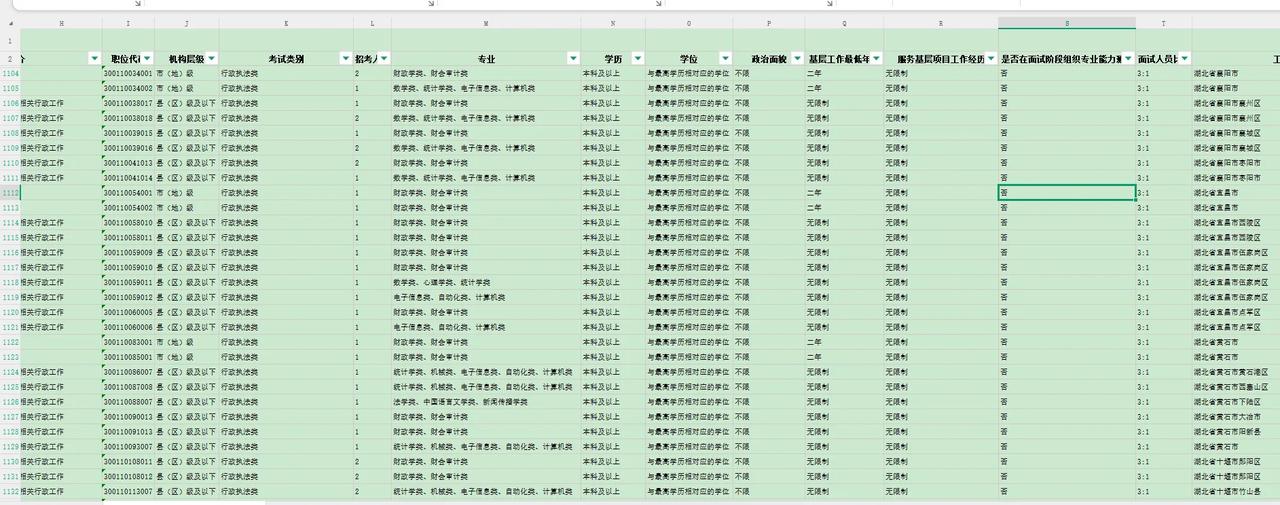1280x505 pixels.
Task: Click 不限 political status cell in row 1108
Action: (x=769, y=133)
